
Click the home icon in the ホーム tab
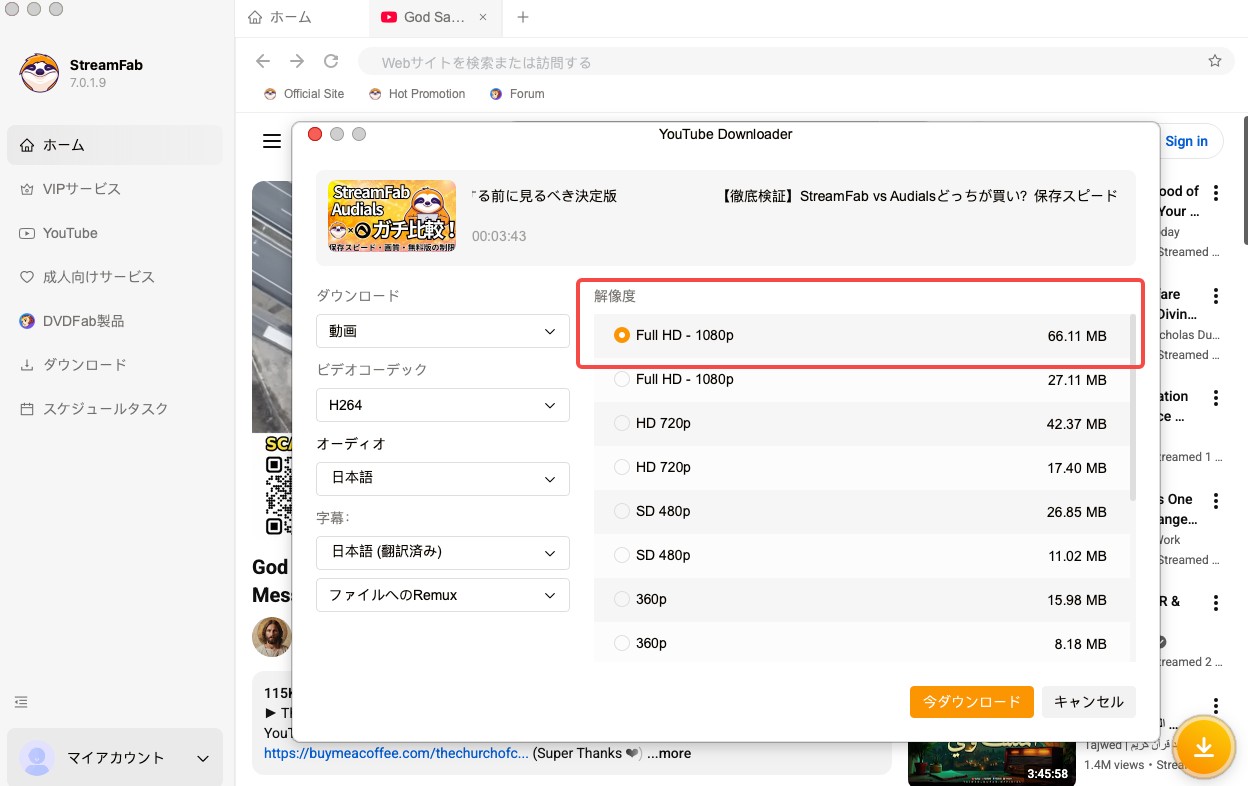(255, 17)
